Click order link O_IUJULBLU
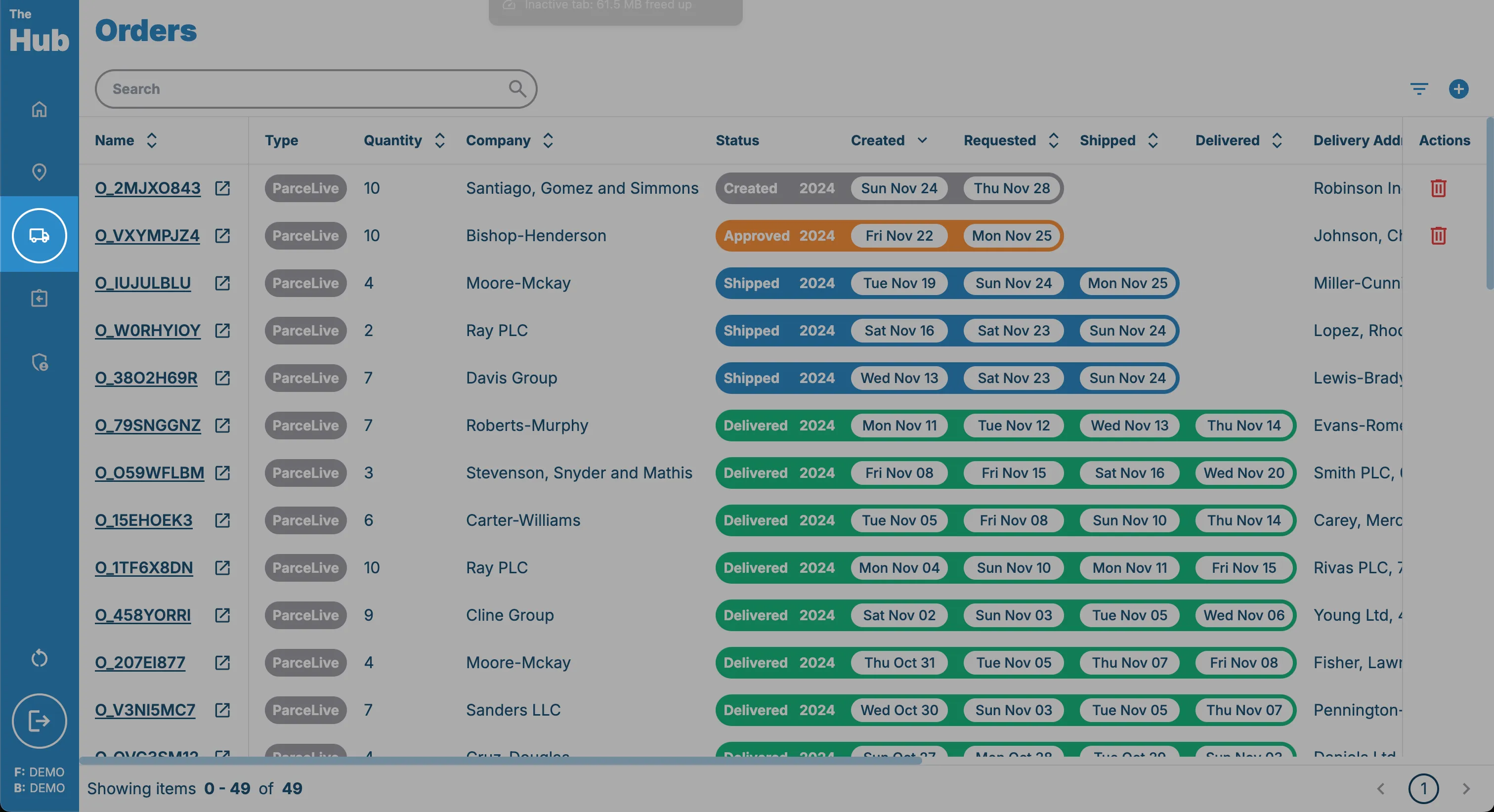Image resolution: width=1494 pixels, height=812 pixels. click(143, 283)
